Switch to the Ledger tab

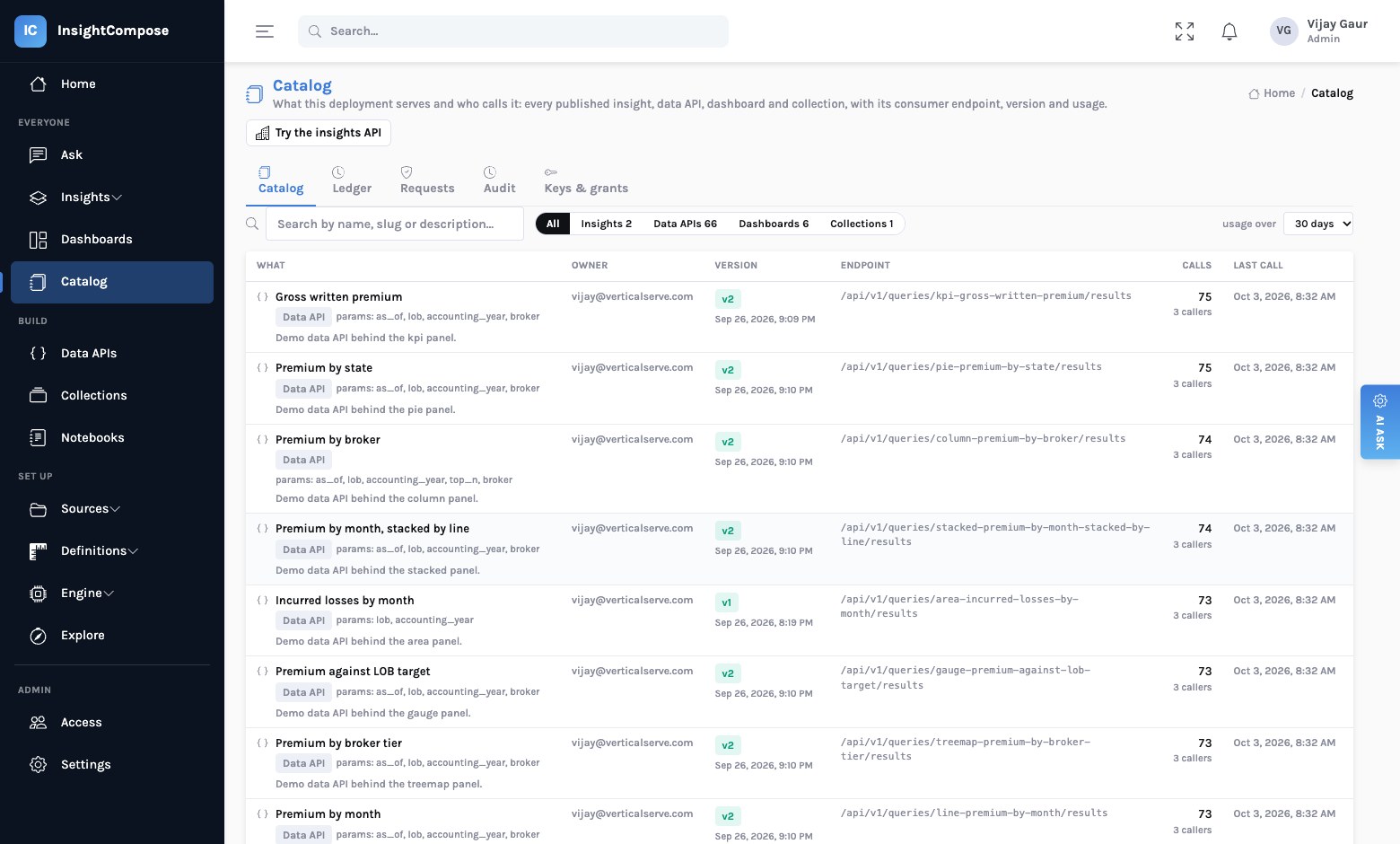352,180
